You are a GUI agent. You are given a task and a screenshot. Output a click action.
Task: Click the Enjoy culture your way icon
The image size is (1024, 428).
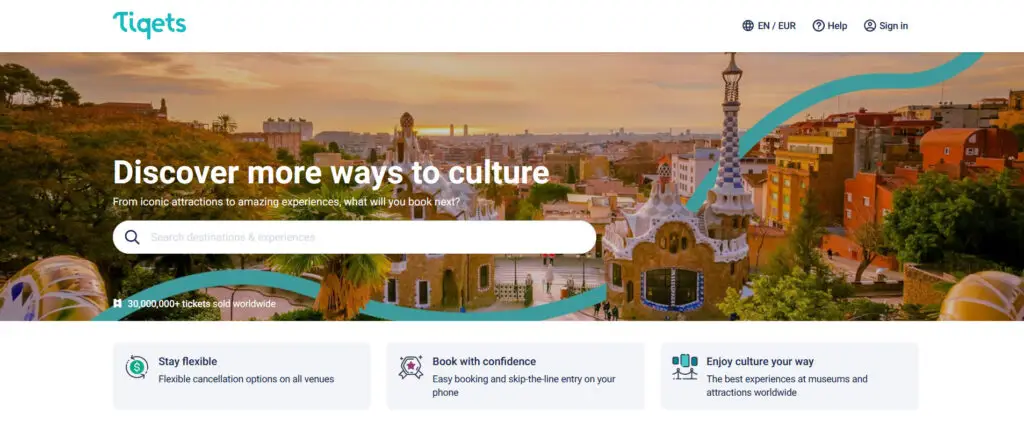[x=684, y=367]
